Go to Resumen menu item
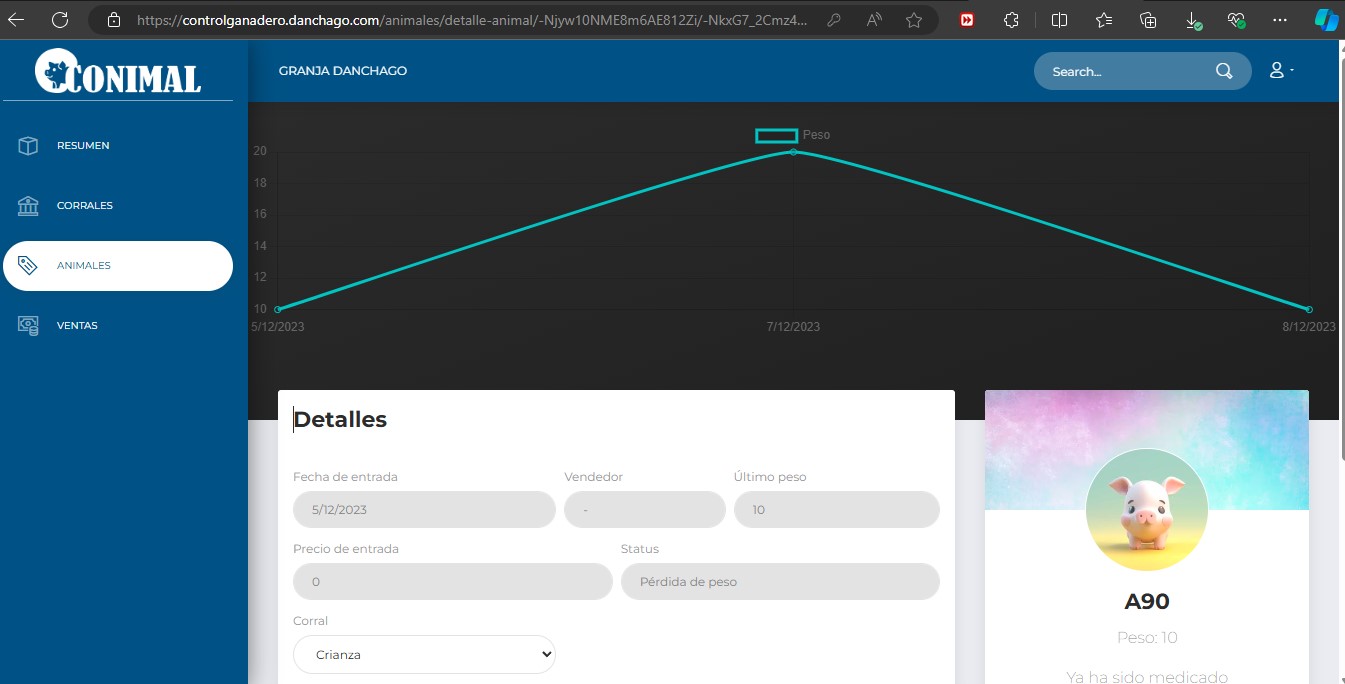1345x684 pixels. pos(84,146)
